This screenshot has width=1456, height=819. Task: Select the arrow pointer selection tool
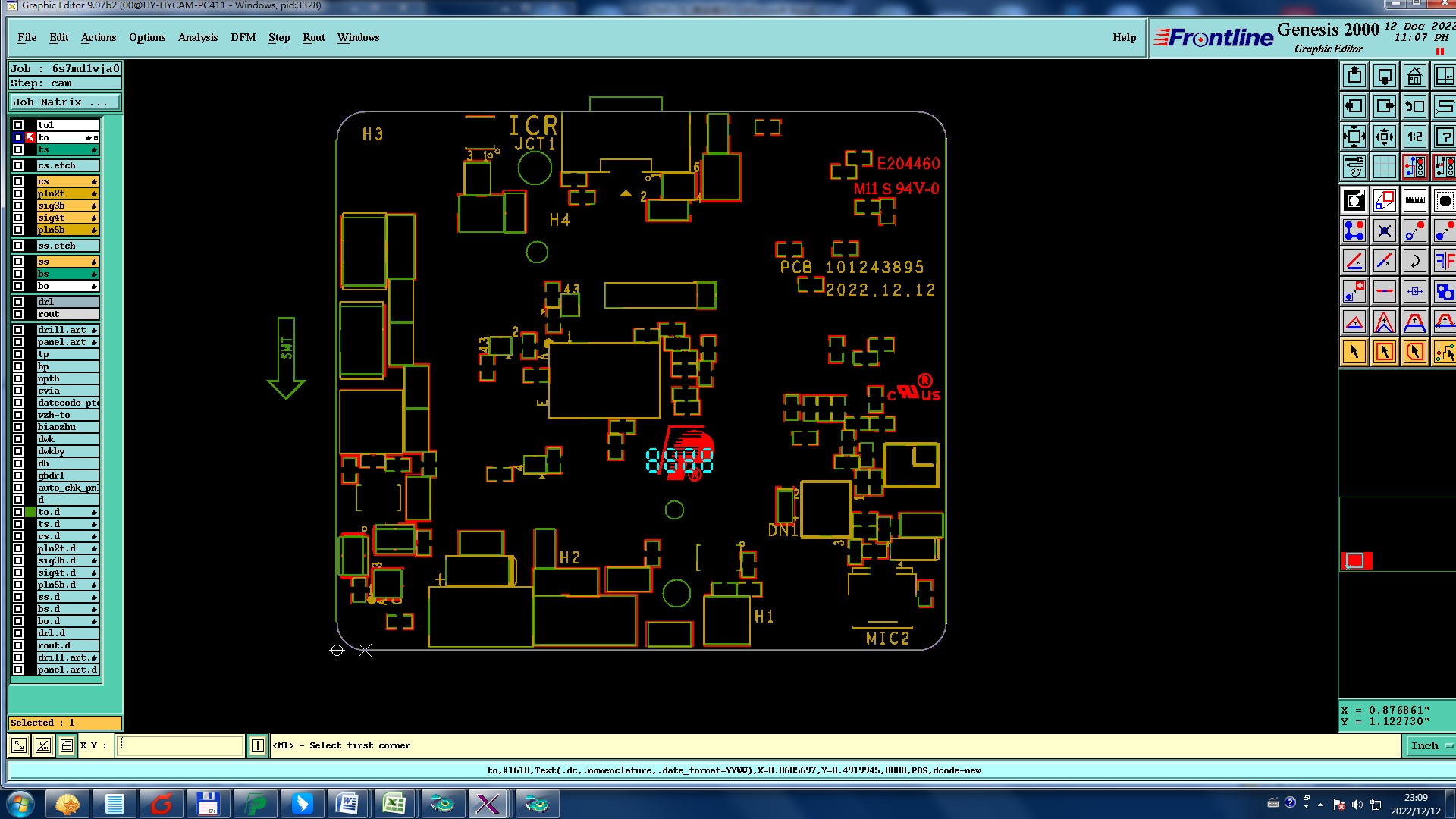(1354, 352)
